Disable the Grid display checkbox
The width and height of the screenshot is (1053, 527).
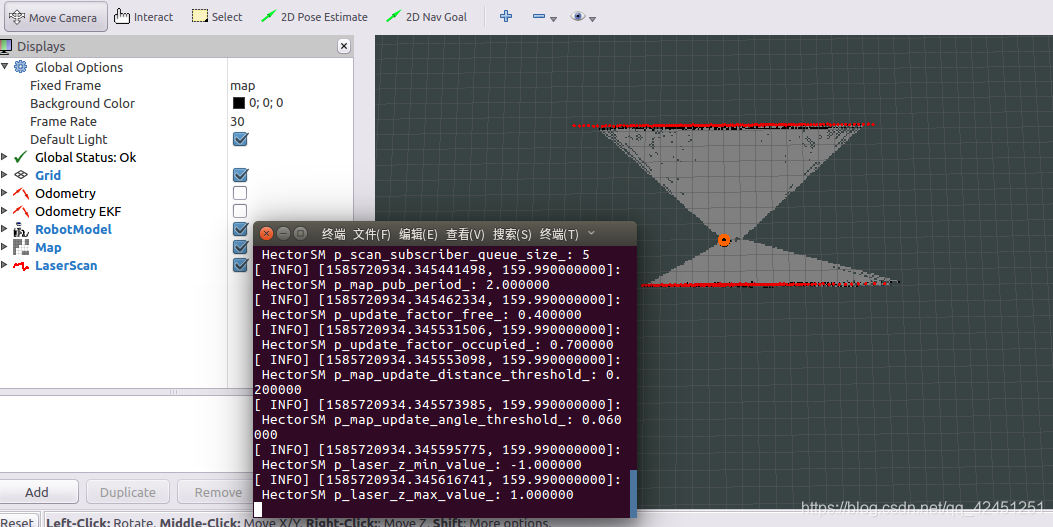[240, 175]
